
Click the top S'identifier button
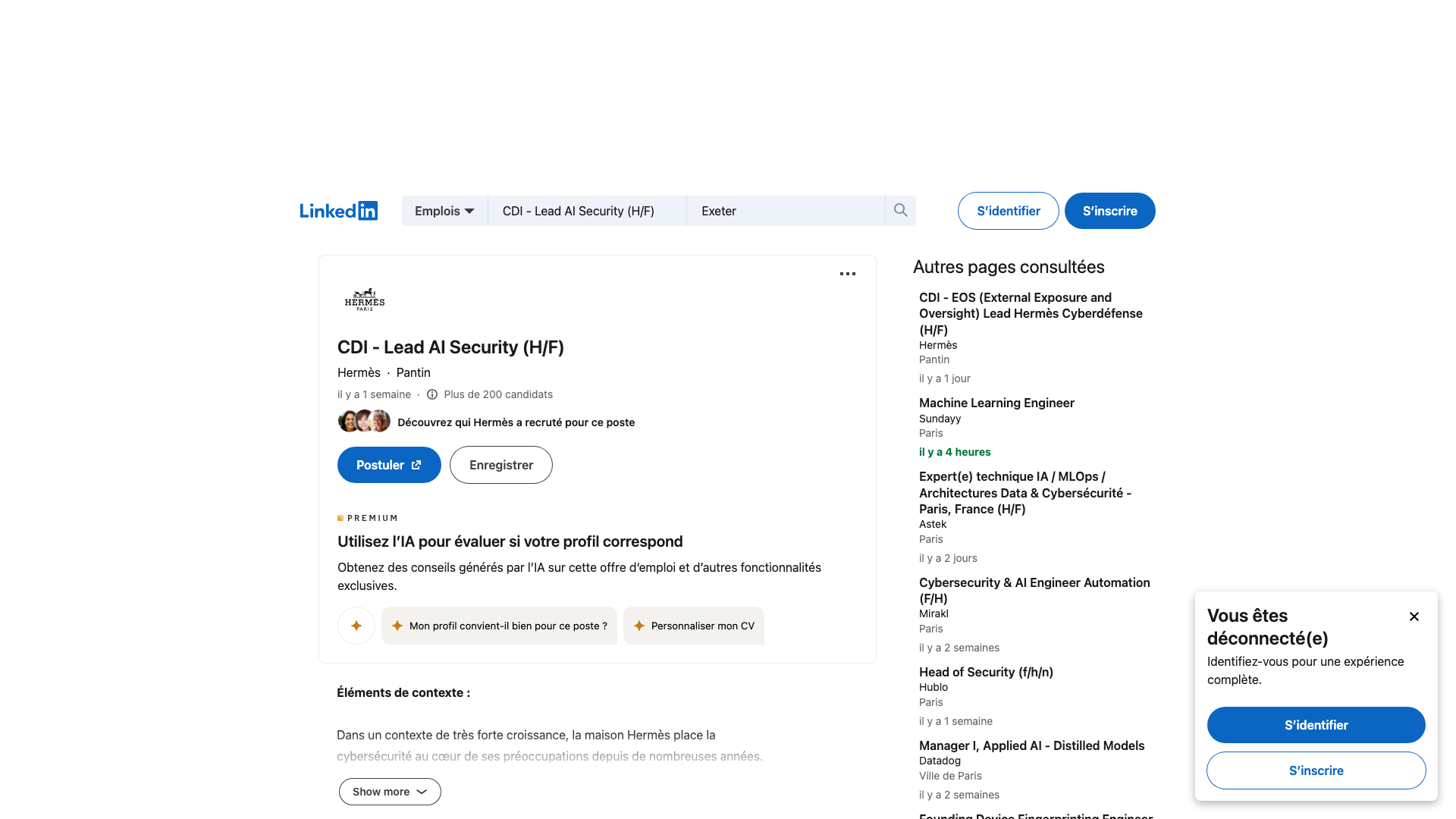(1009, 211)
